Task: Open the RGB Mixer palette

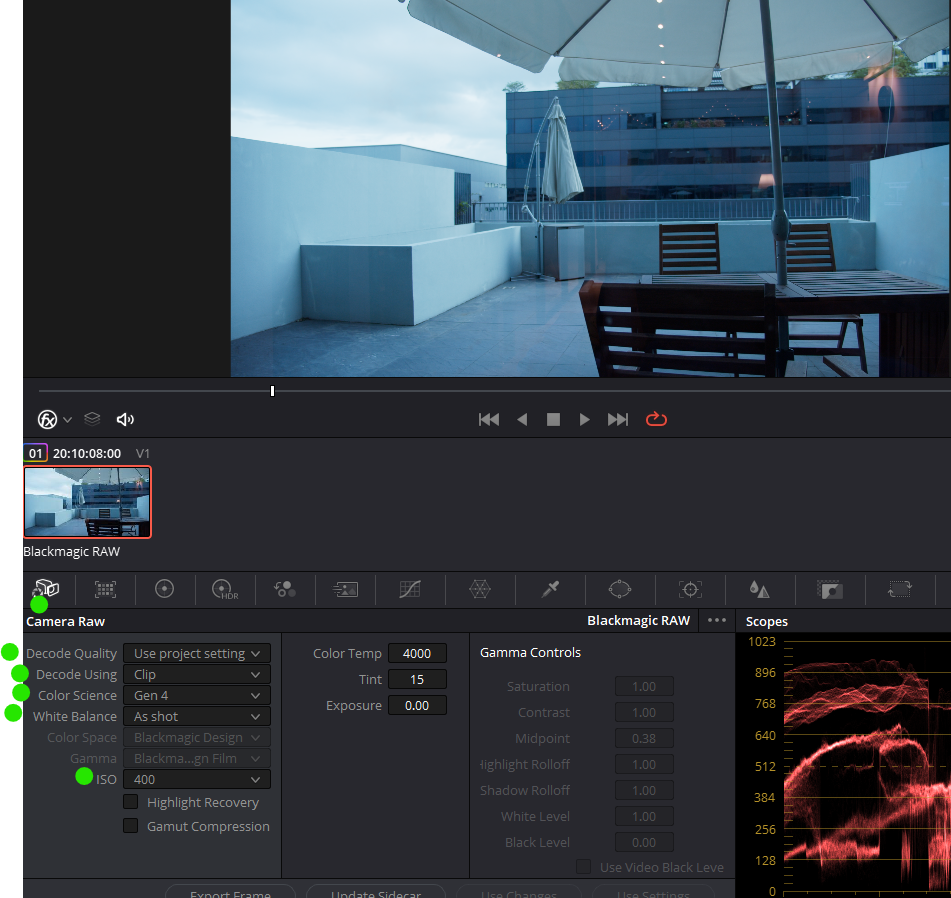Action: point(285,590)
